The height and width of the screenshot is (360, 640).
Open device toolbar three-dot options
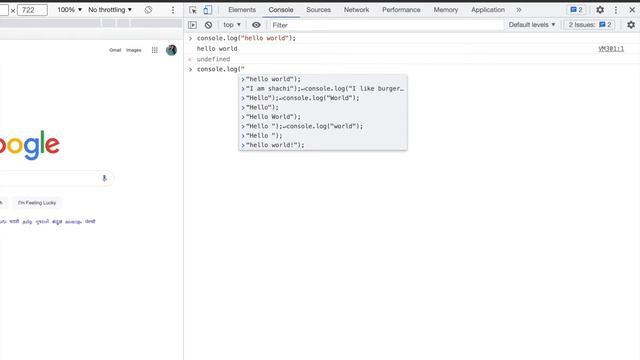(173, 10)
